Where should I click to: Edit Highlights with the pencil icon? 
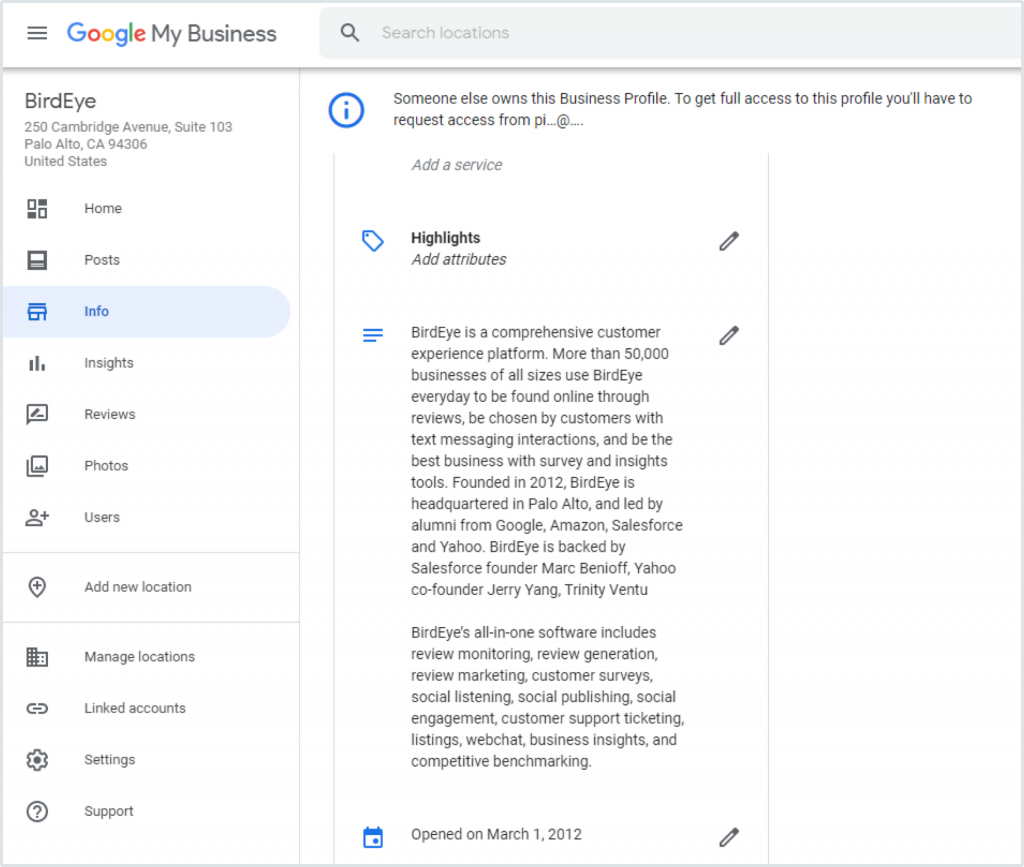tap(729, 241)
